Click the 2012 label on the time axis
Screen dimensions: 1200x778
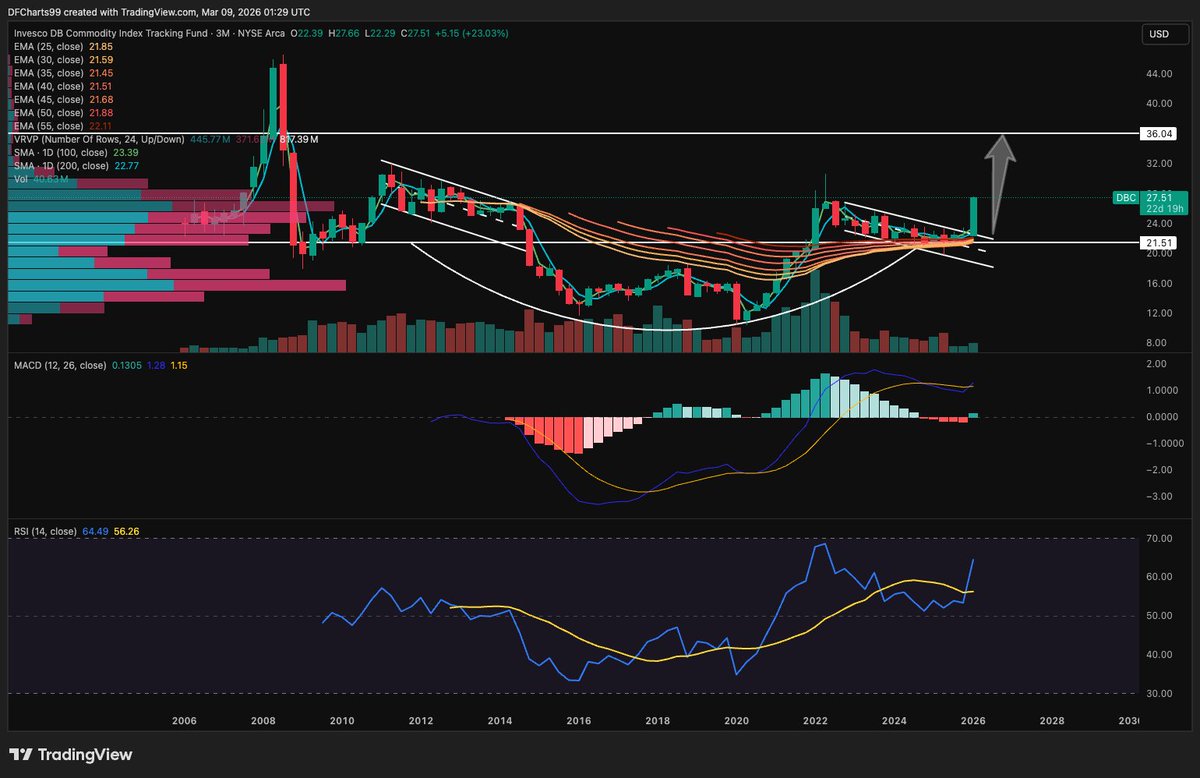click(421, 720)
